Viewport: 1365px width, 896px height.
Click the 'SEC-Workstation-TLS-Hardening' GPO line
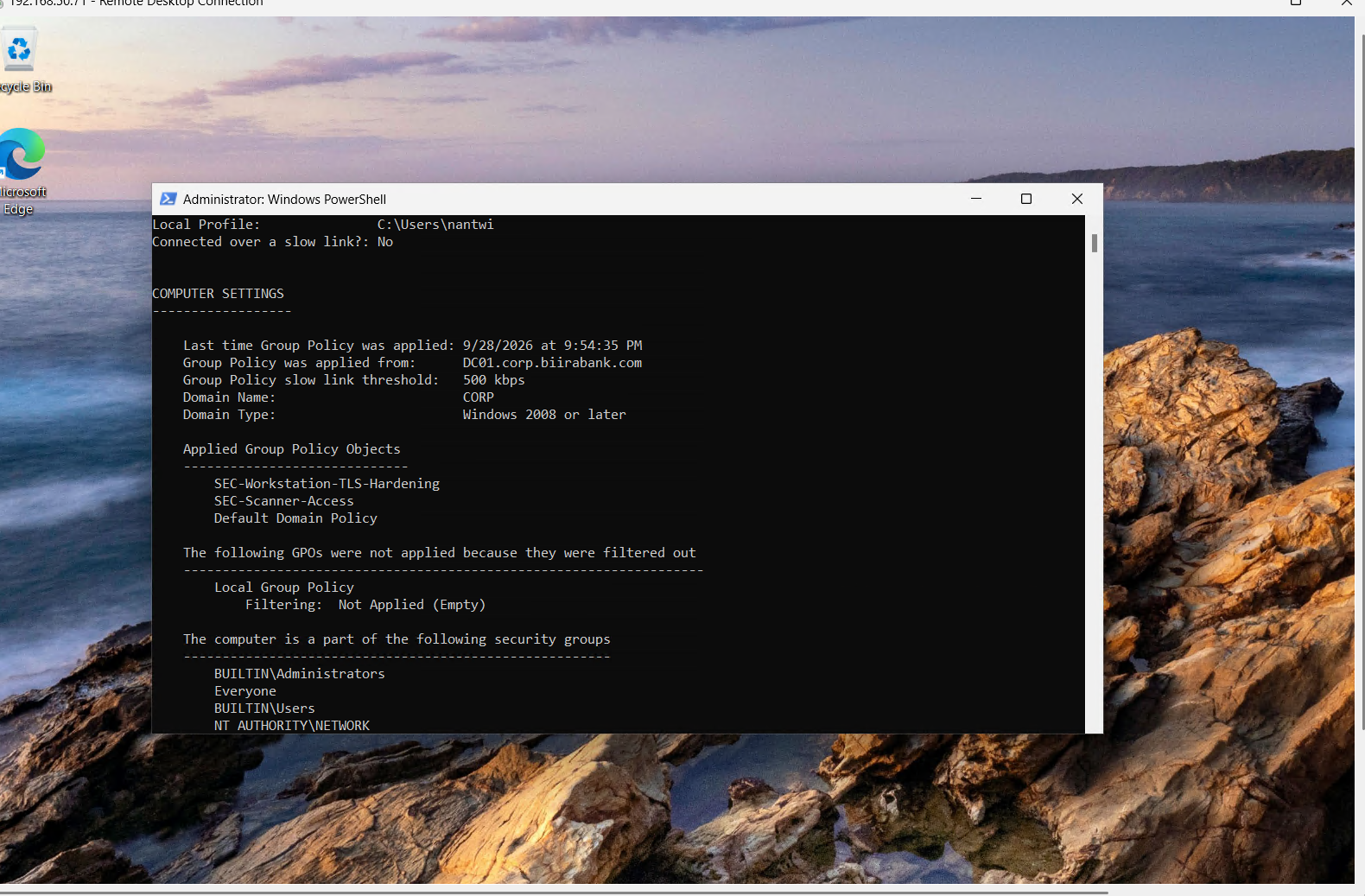point(327,484)
